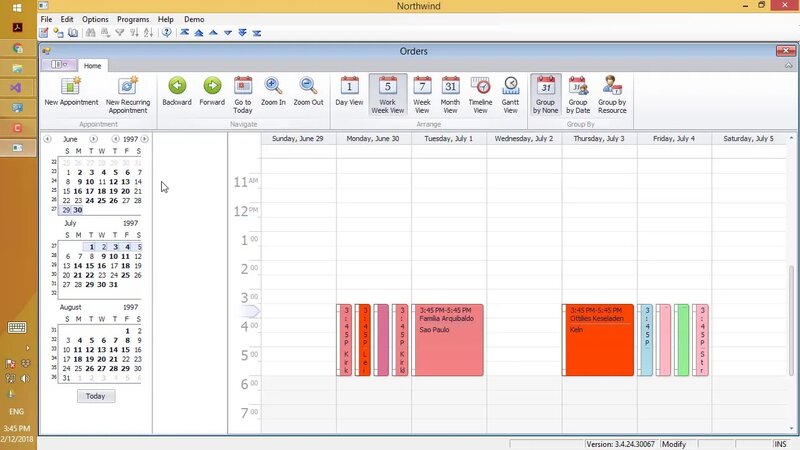Open Adobe Acrobat from the taskbar

(x=17, y=28)
